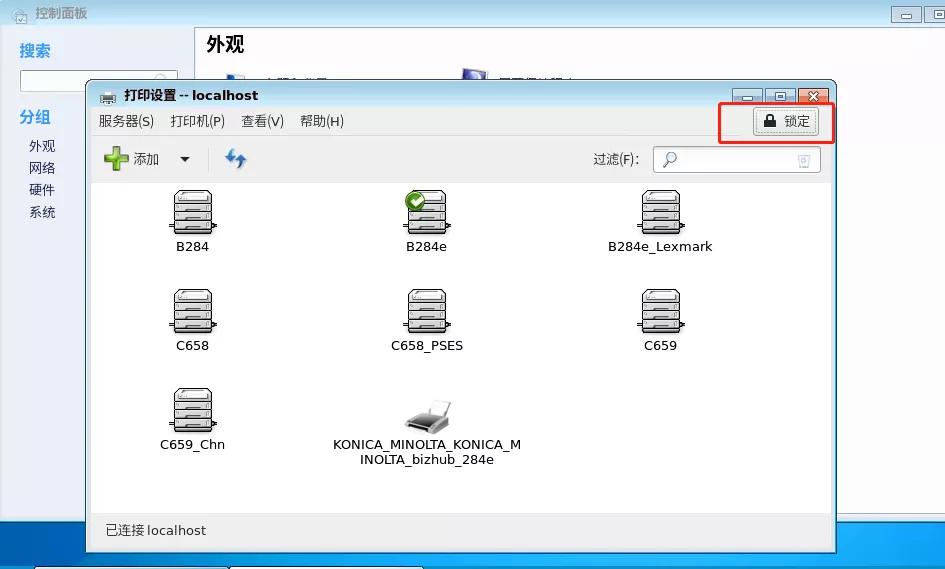Screen dimensions: 945x569
Task: Select the KONICA_MINOLTA bizhub_284e printer icon
Action: pyautogui.click(x=427, y=416)
